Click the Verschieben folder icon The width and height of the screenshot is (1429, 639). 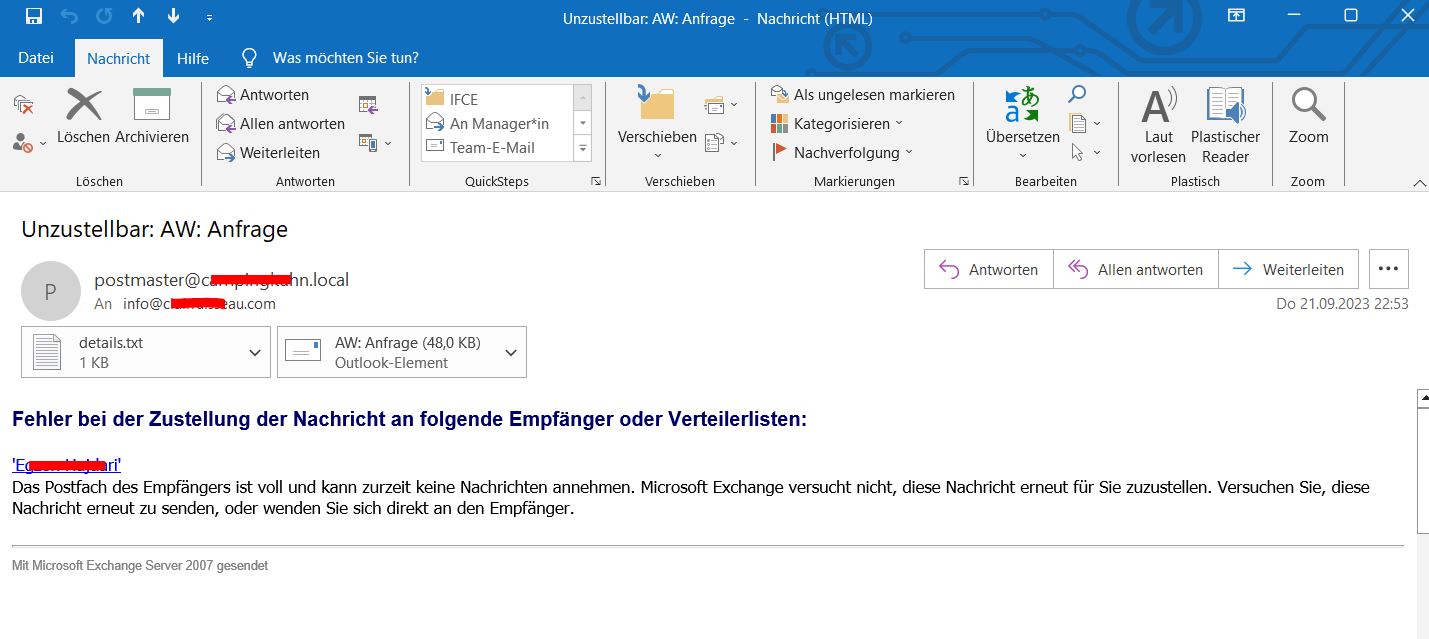tap(656, 106)
